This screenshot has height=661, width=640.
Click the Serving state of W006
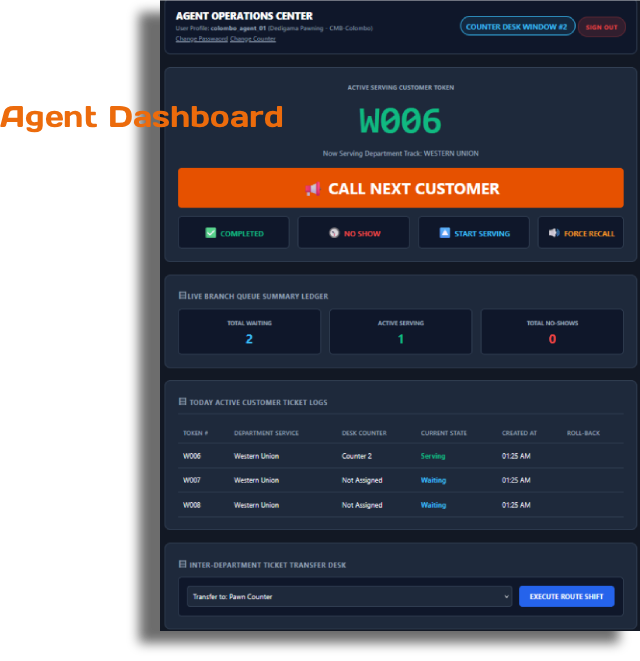433,456
